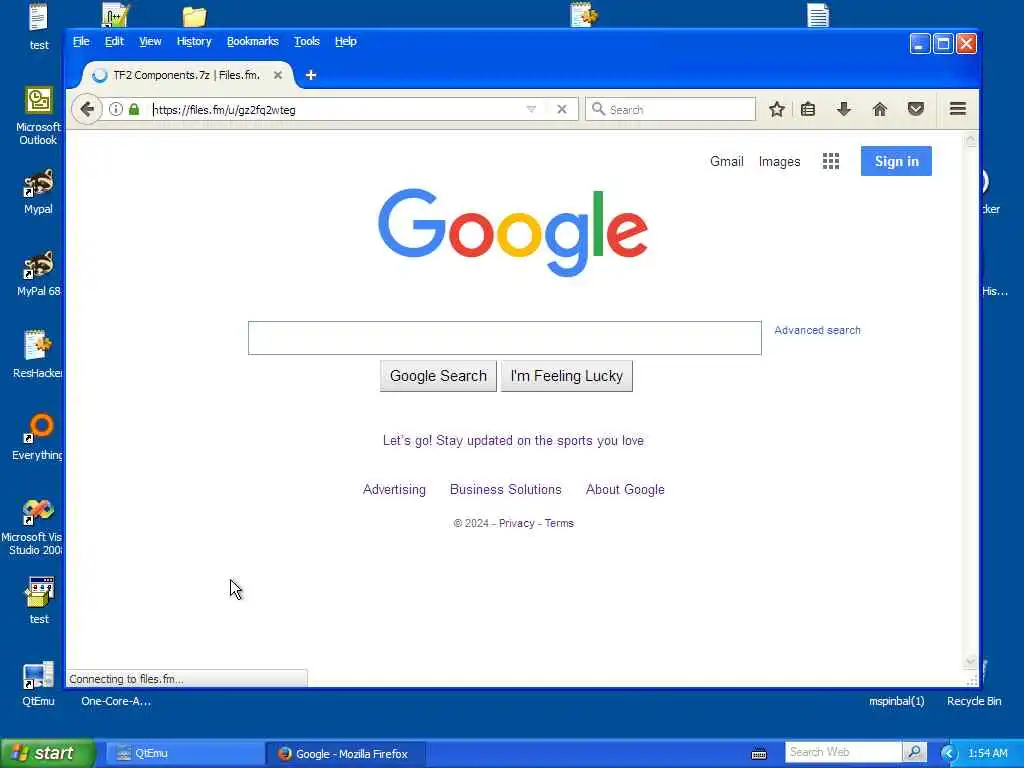This screenshot has width=1024, height=768.
Task: Open the Terms footer link
Action: pyautogui.click(x=559, y=523)
